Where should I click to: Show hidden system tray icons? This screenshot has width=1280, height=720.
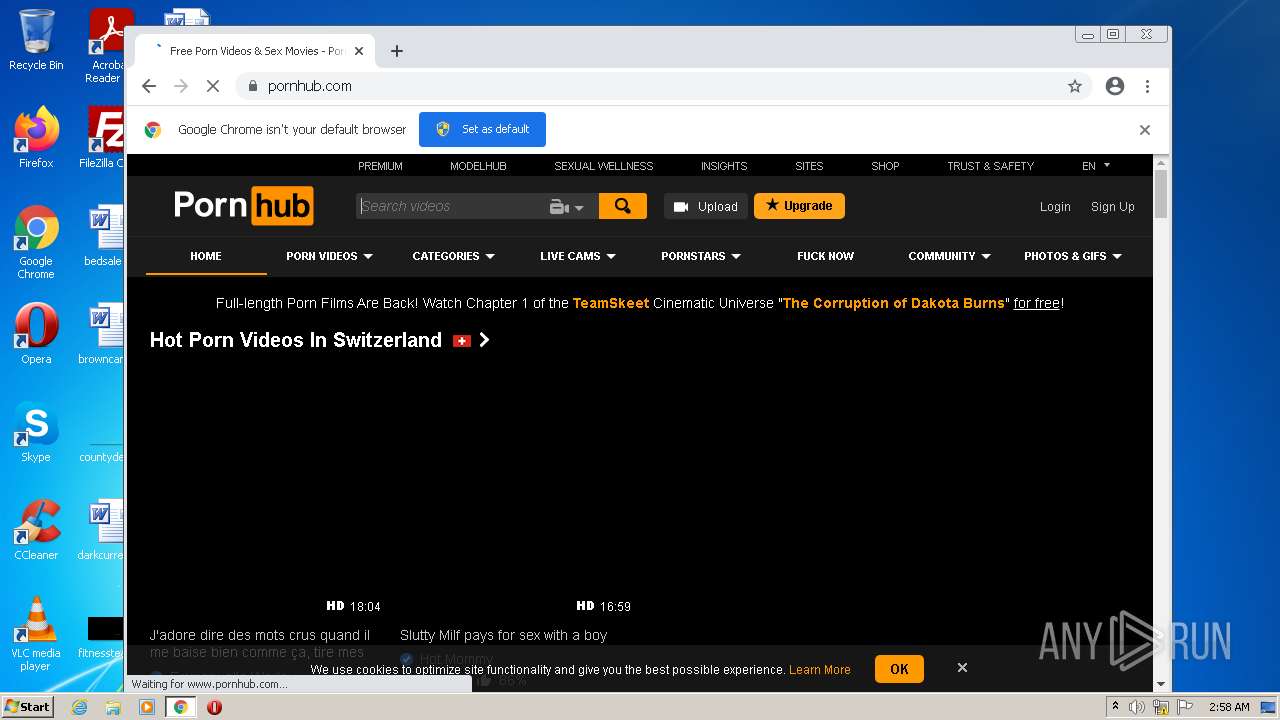pos(1115,707)
